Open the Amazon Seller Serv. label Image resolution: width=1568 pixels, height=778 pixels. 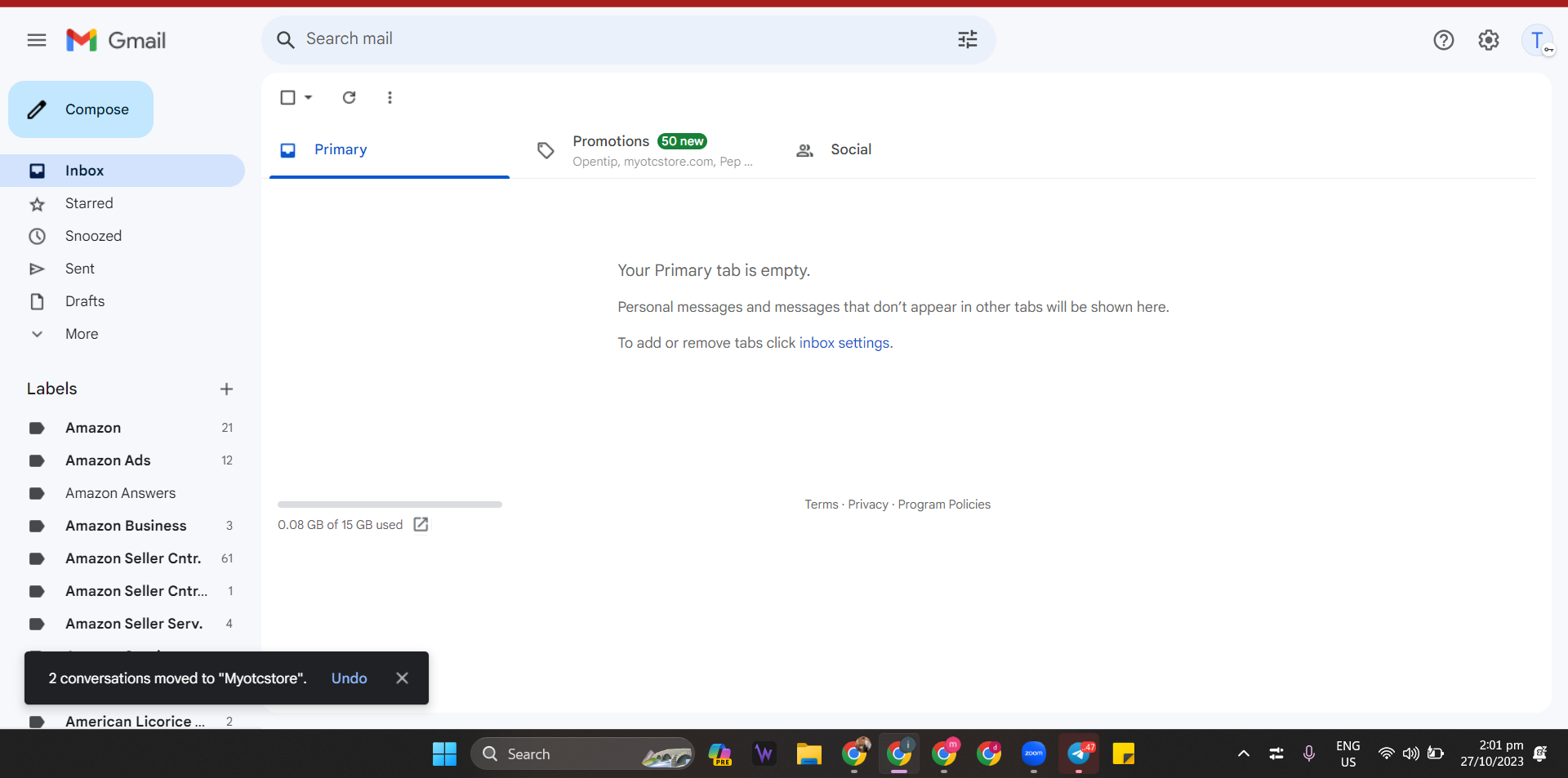click(122, 624)
